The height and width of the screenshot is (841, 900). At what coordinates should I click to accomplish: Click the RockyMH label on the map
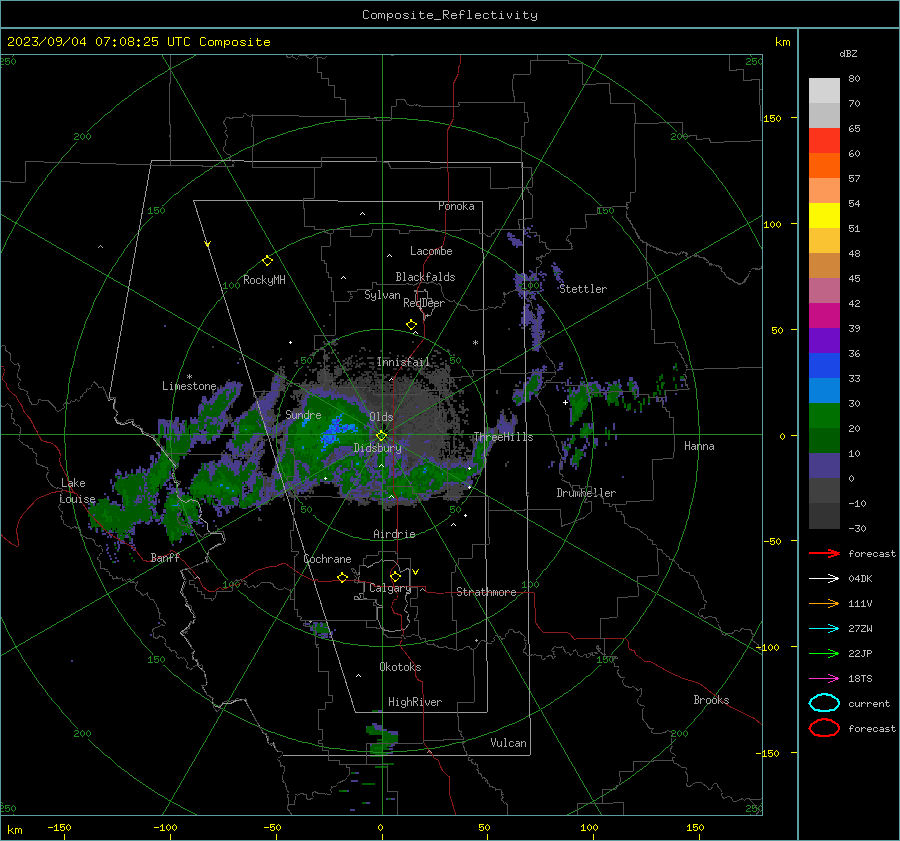point(264,280)
